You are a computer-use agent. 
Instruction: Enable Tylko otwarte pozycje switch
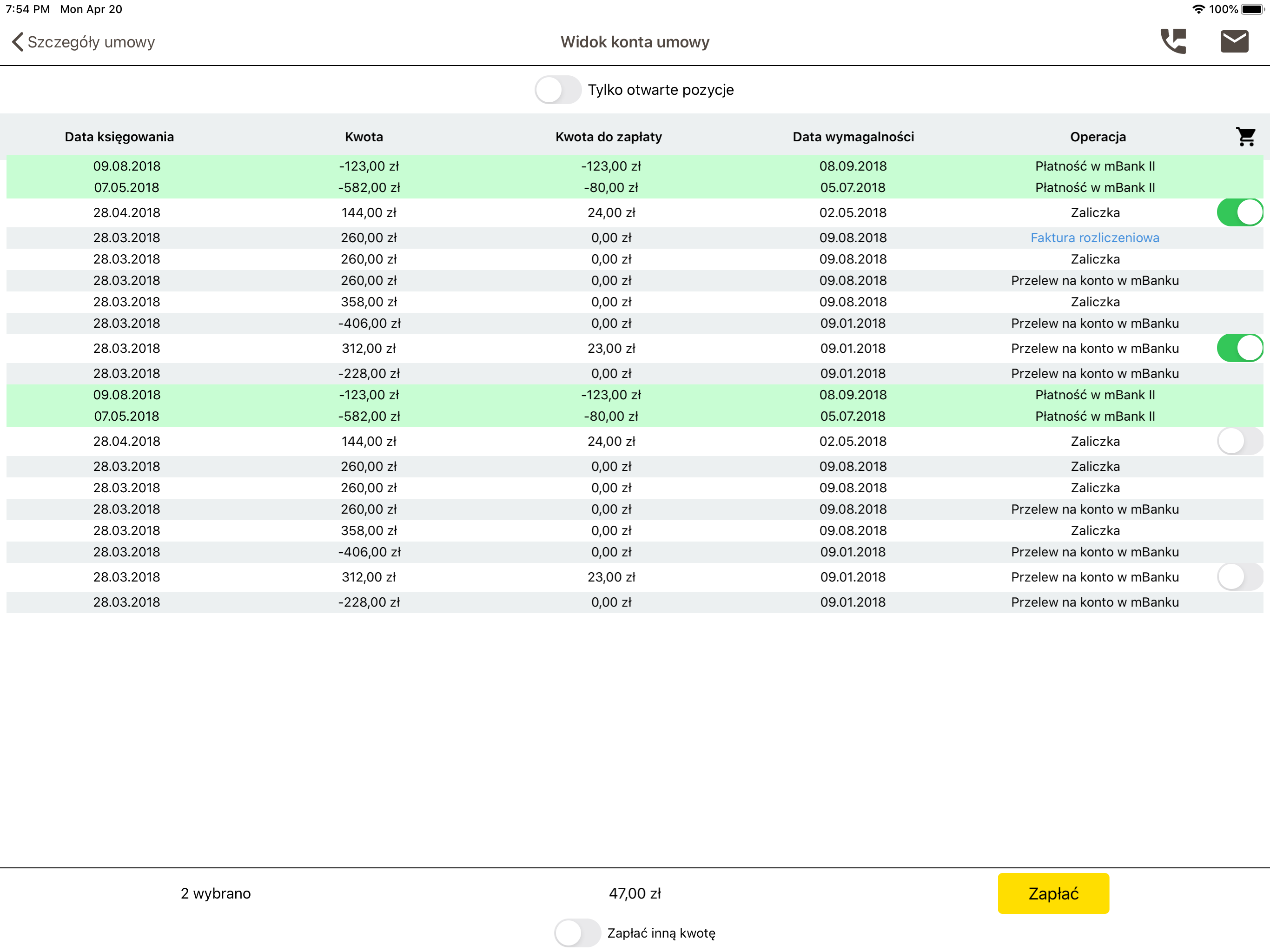pyautogui.click(x=557, y=90)
